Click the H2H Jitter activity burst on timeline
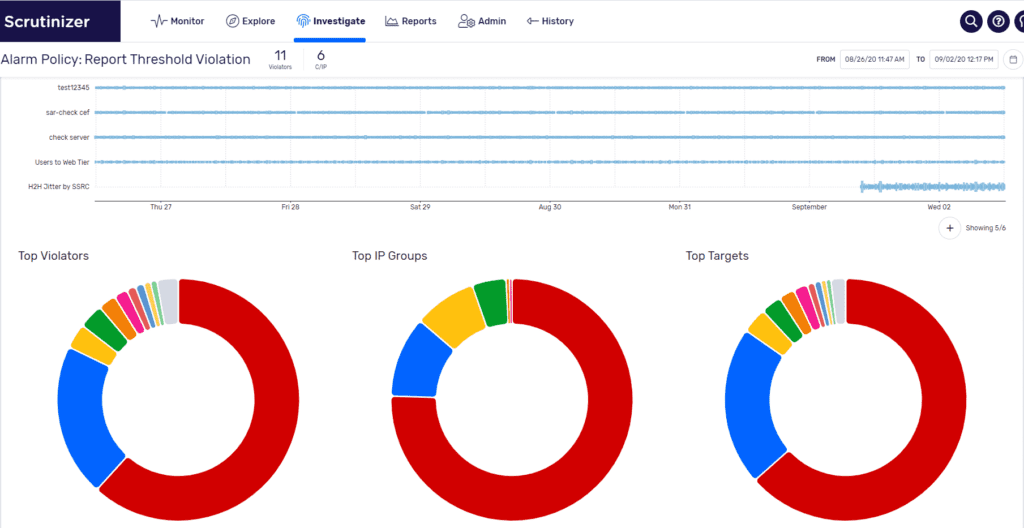1024x528 pixels. pyautogui.click(x=933, y=187)
